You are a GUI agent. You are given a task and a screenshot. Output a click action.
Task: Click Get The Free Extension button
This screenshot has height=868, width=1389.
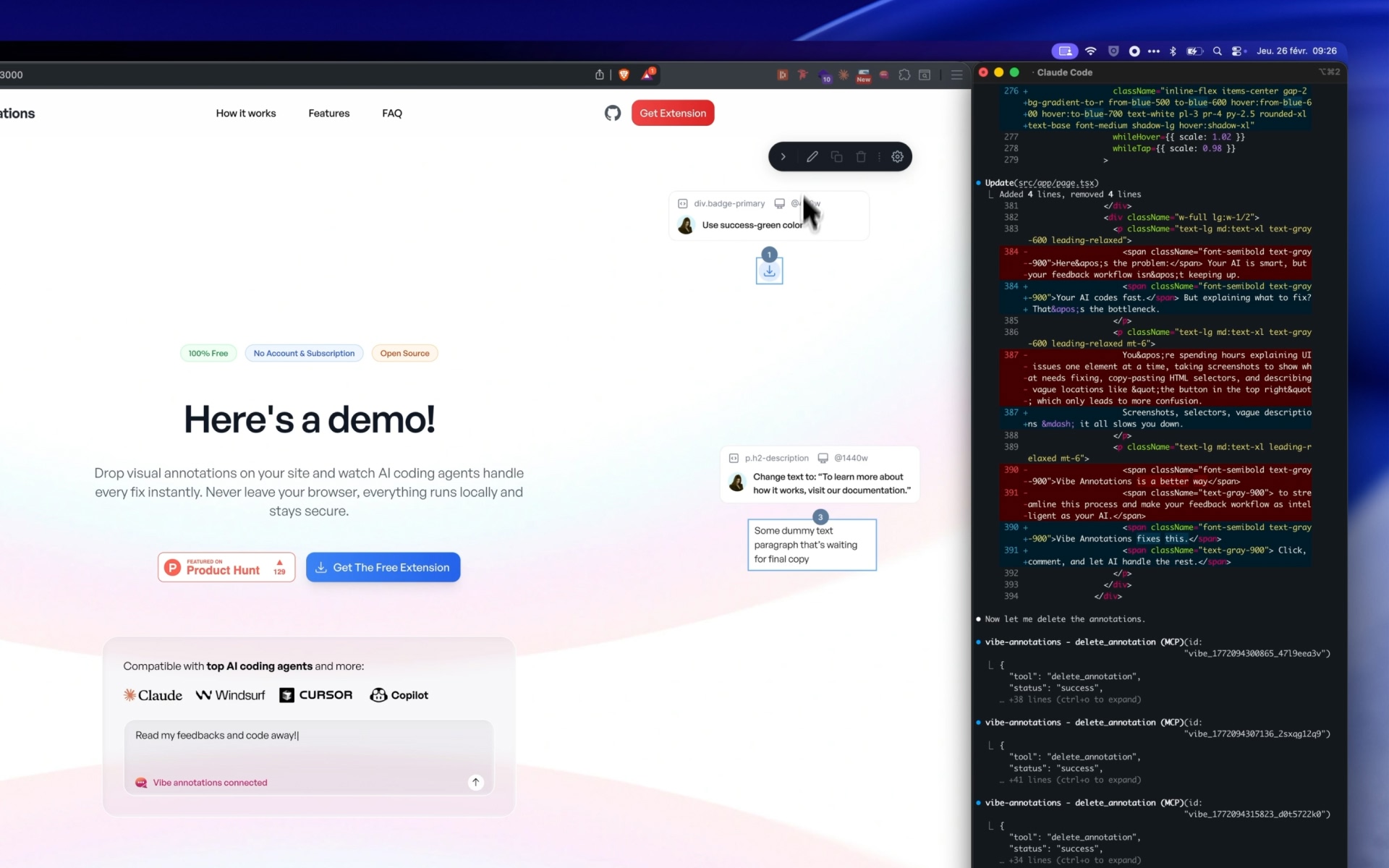(x=383, y=567)
